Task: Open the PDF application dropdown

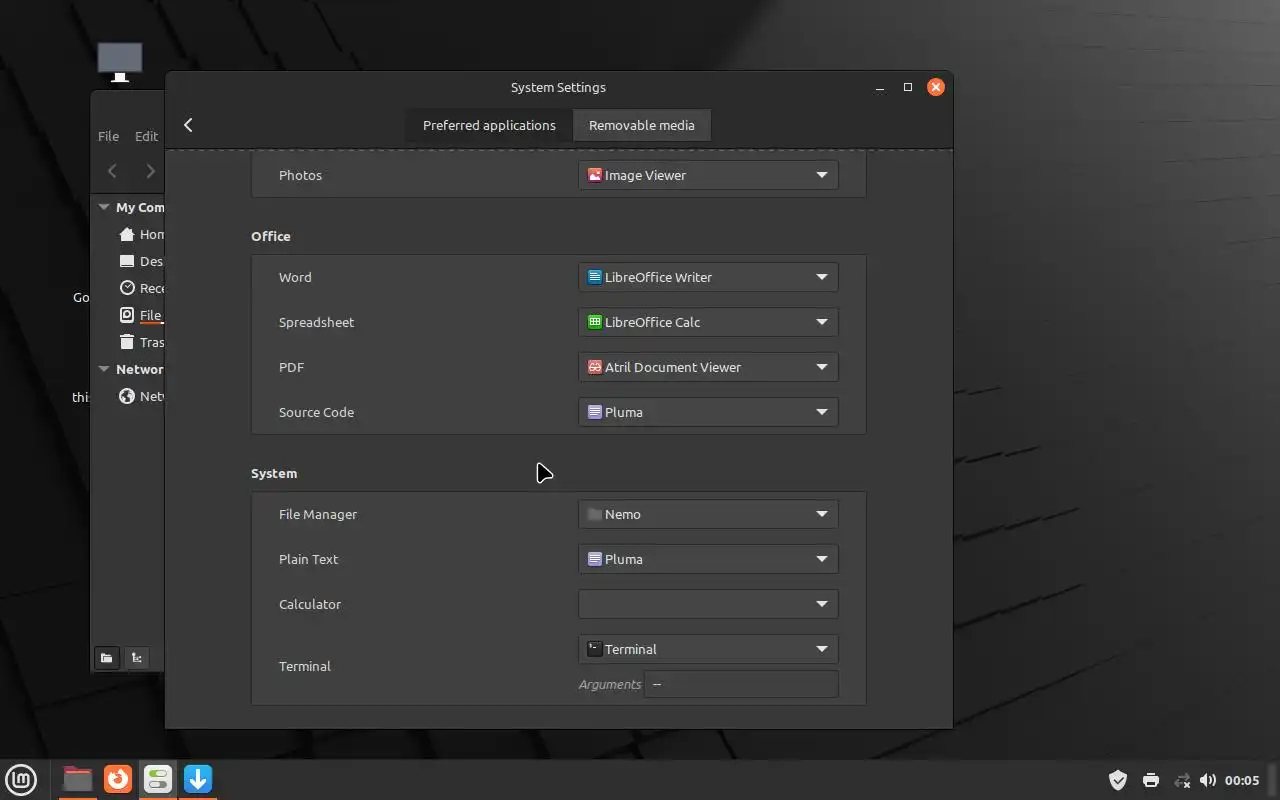Action: 708,367
